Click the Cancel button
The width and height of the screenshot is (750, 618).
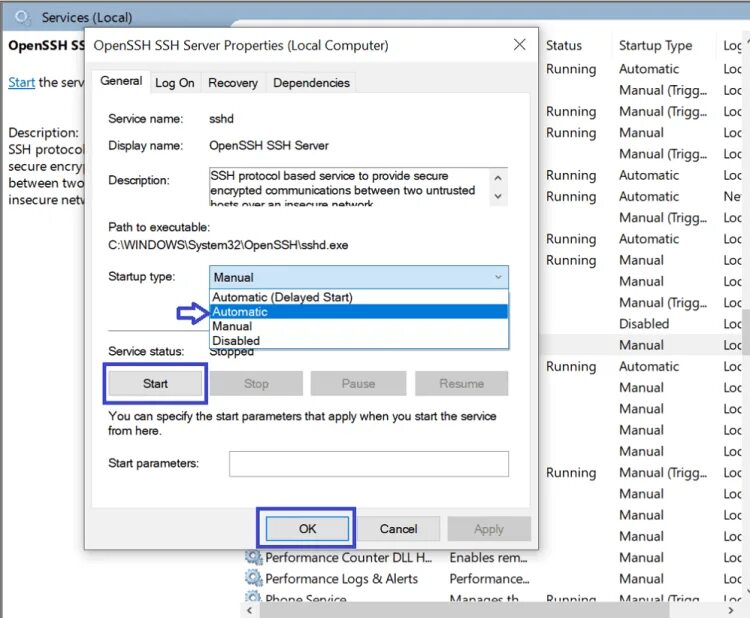[398, 529]
